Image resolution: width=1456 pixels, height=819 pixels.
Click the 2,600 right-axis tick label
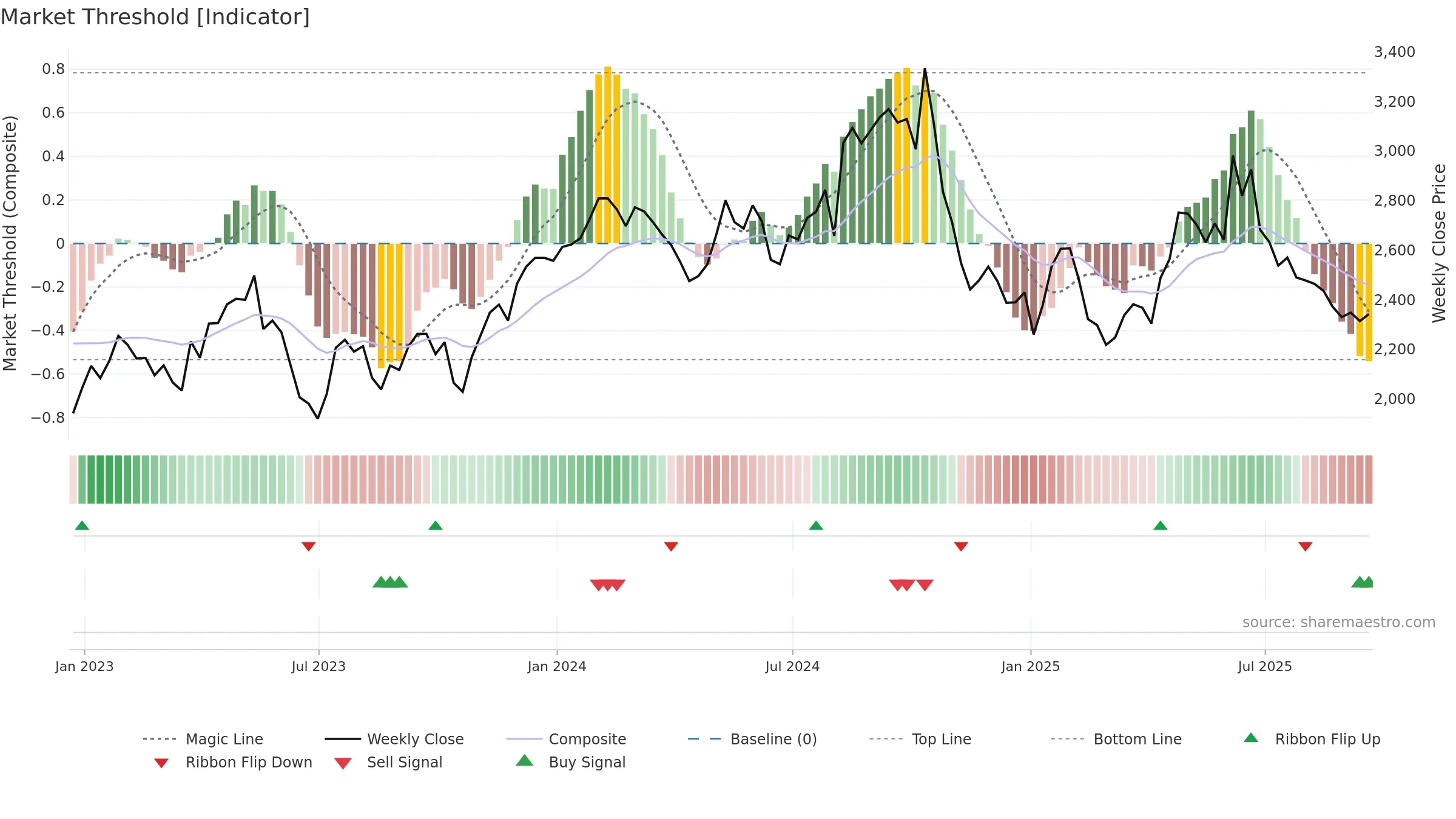[x=1395, y=250]
